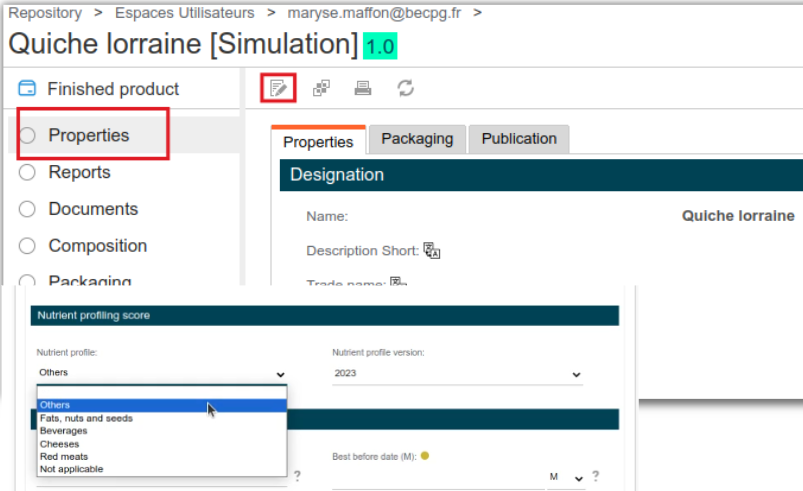This screenshot has height=491, width=803.
Task: Switch to the Properties tab
Action: (x=318, y=141)
